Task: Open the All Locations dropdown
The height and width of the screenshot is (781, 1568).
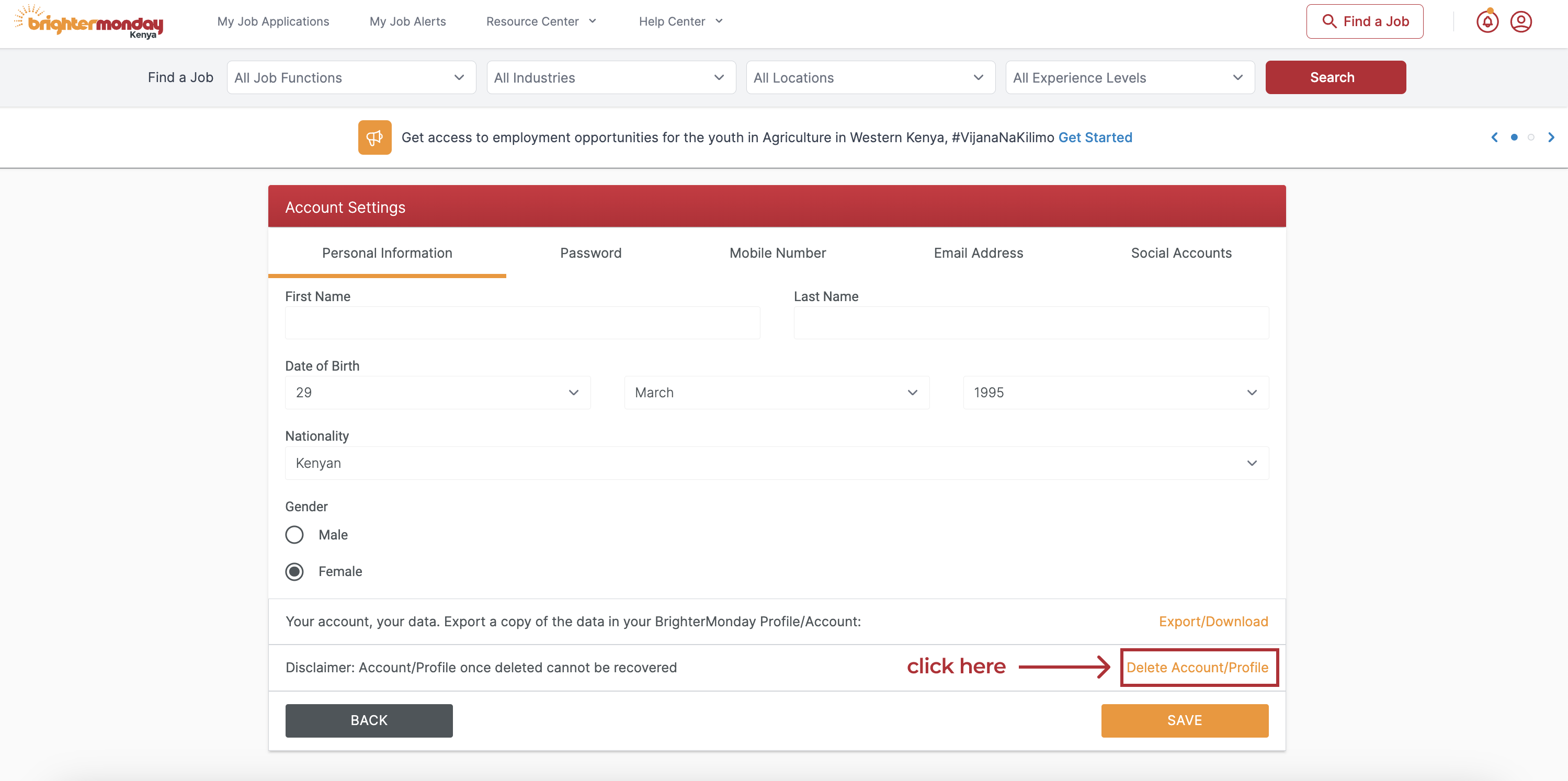Action: (x=870, y=77)
